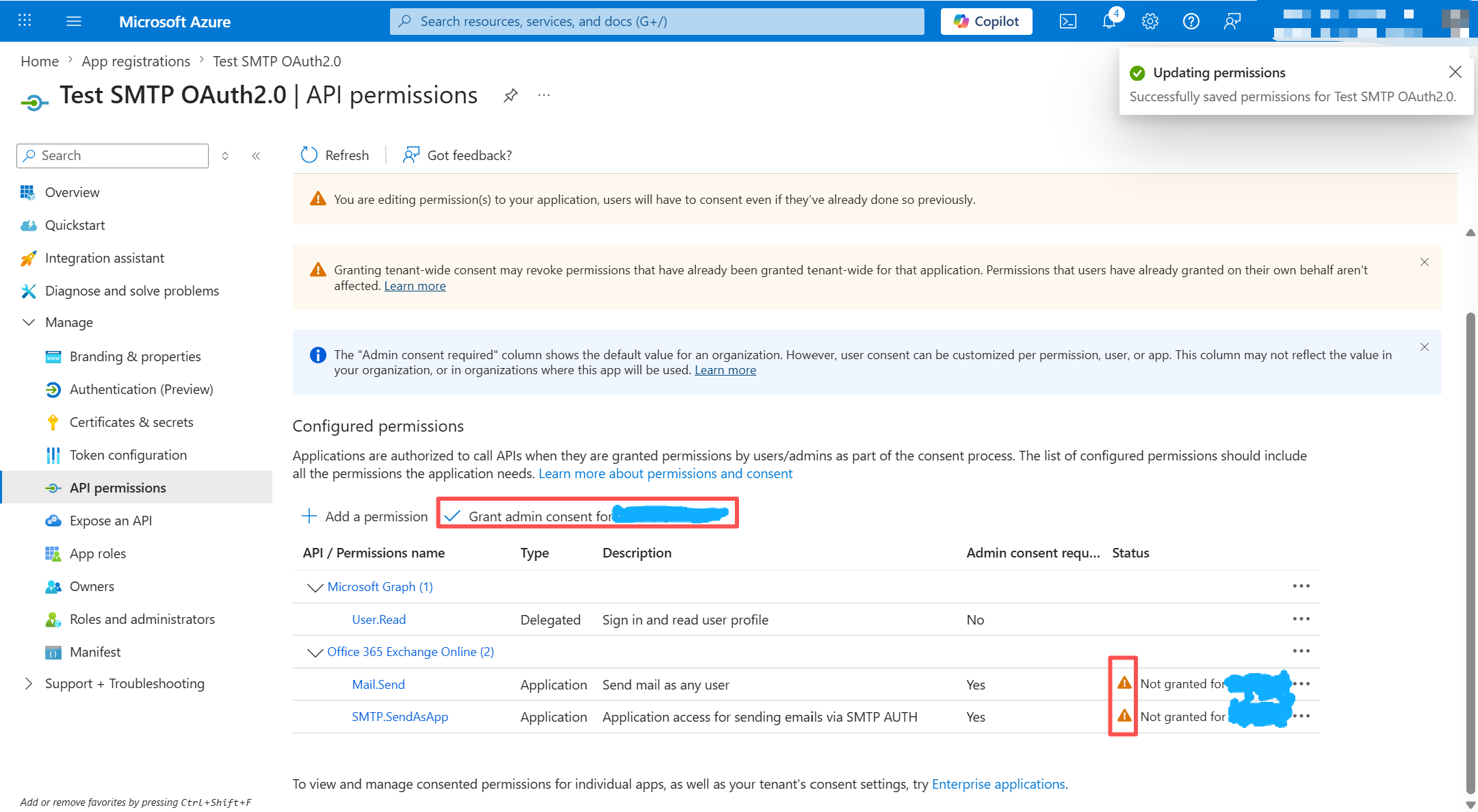Click Grant admin consent button
Viewport: 1478px width, 812px height.
(x=587, y=516)
